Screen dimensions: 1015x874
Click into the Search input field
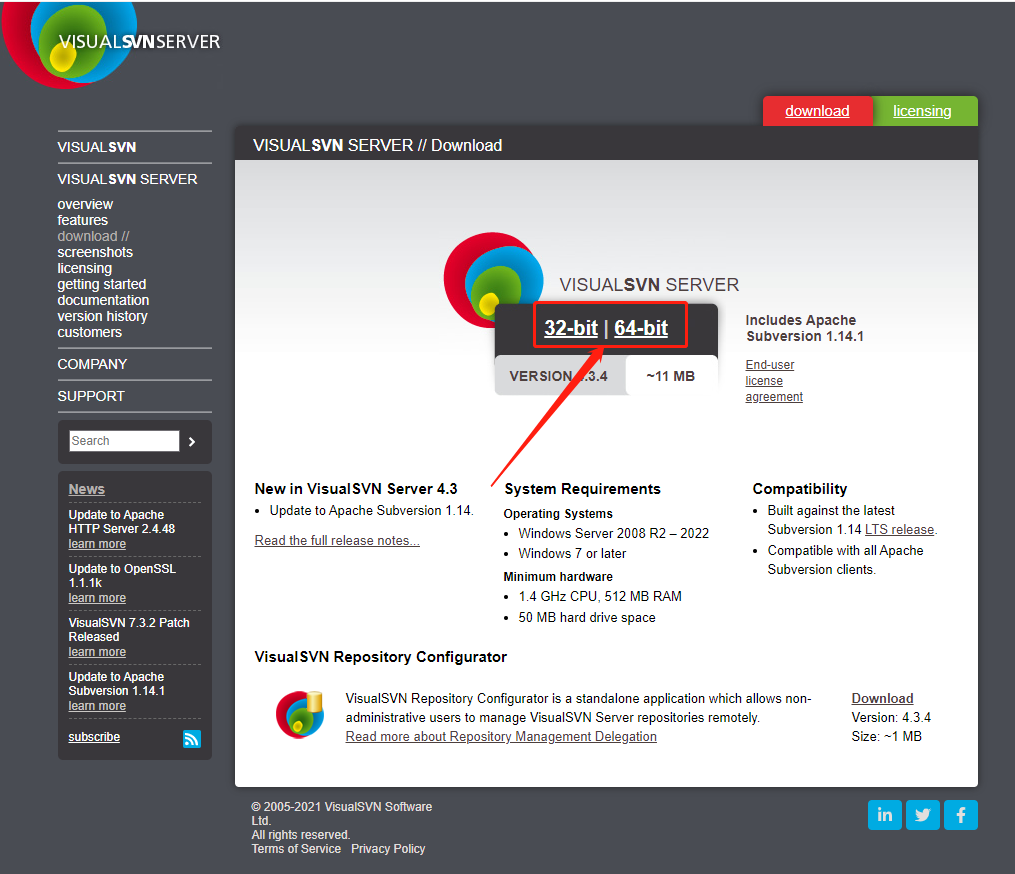click(x=124, y=441)
